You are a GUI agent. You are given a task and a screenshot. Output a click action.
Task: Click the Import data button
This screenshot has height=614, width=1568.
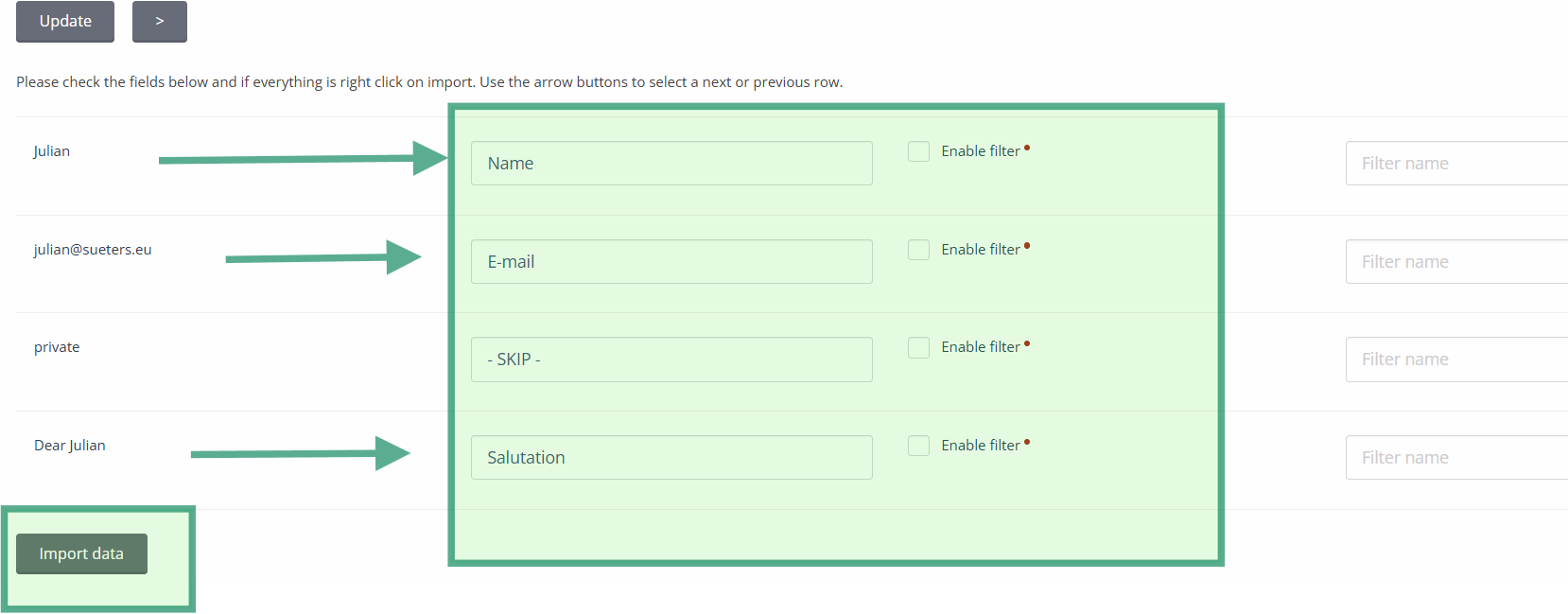tap(81, 553)
